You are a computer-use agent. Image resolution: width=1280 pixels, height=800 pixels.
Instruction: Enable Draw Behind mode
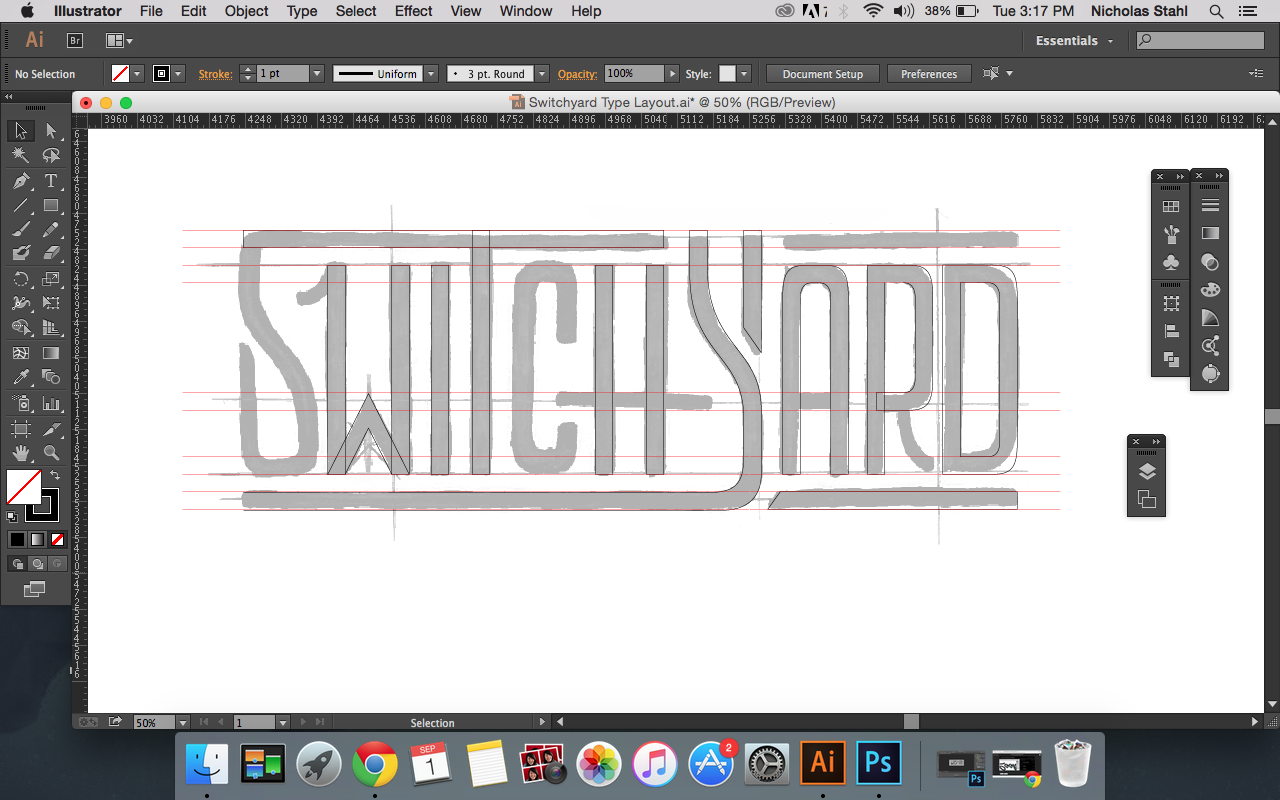click(x=37, y=563)
